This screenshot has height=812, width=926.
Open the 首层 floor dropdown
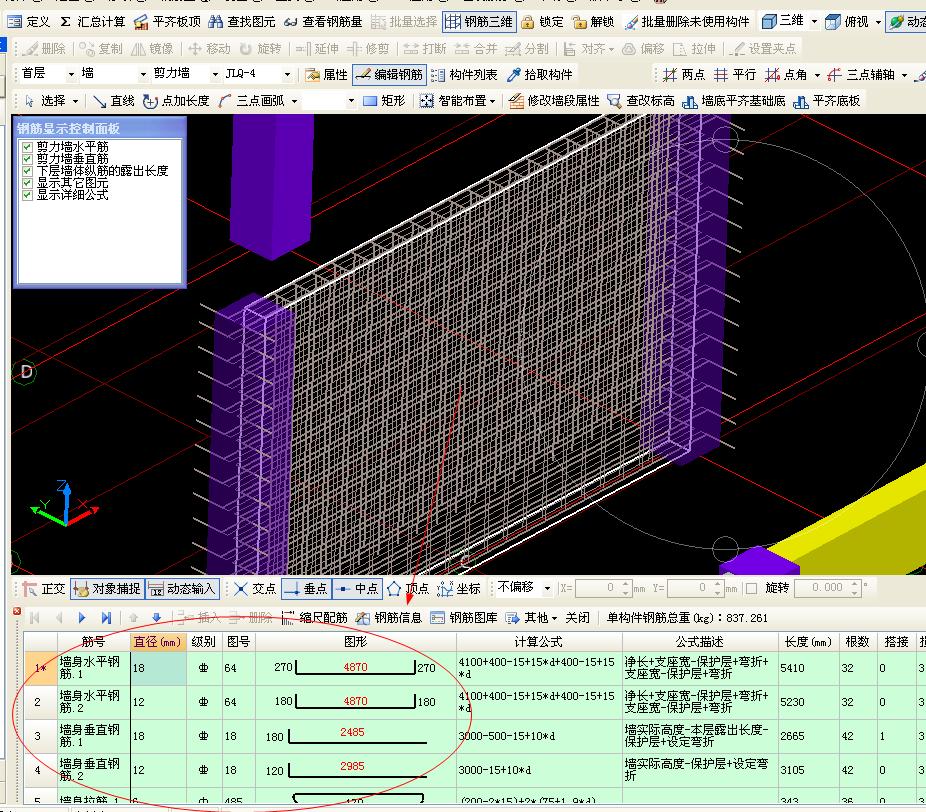pos(71,74)
